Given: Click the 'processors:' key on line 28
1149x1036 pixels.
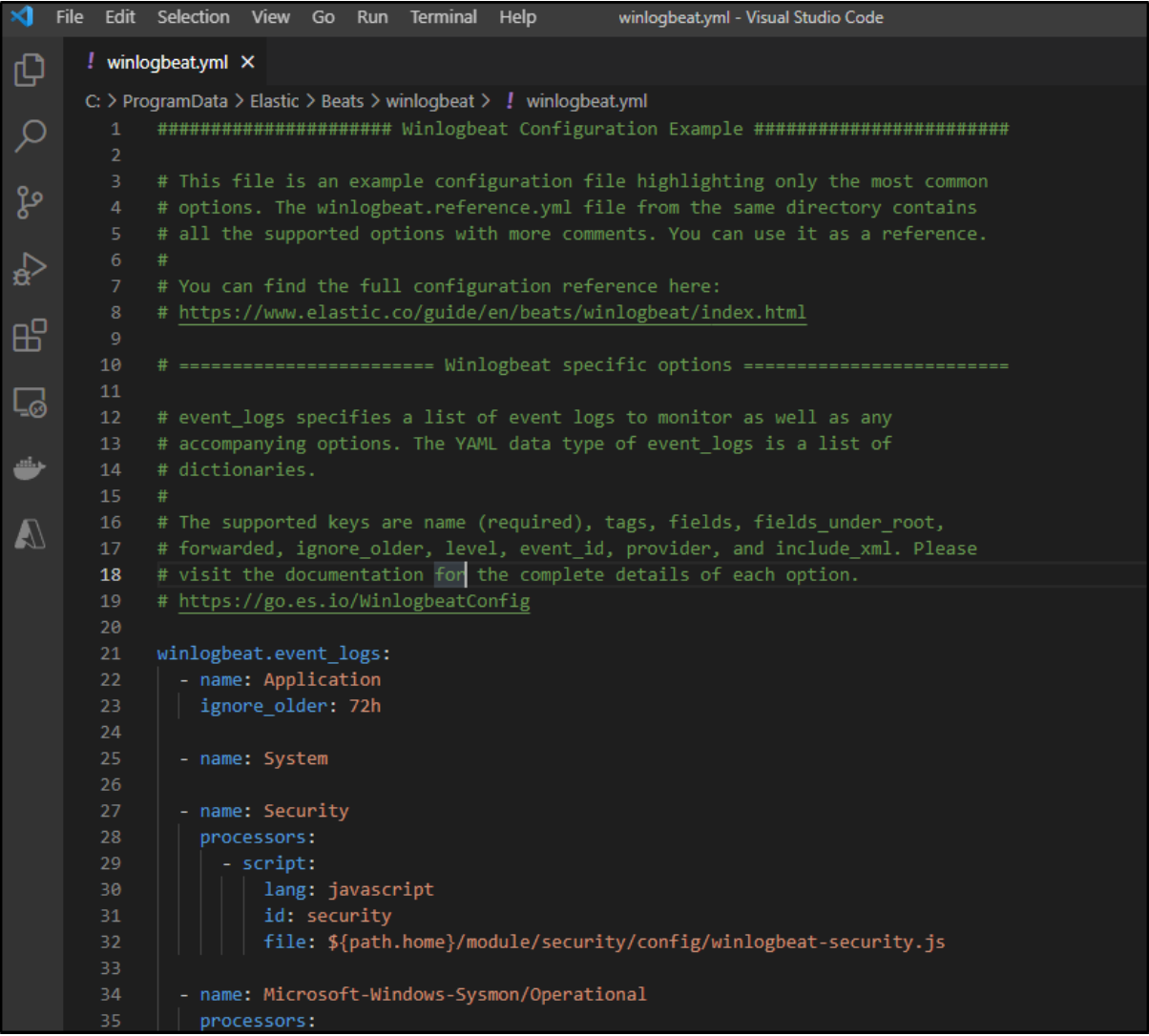Looking at the screenshot, I should click(x=258, y=837).
